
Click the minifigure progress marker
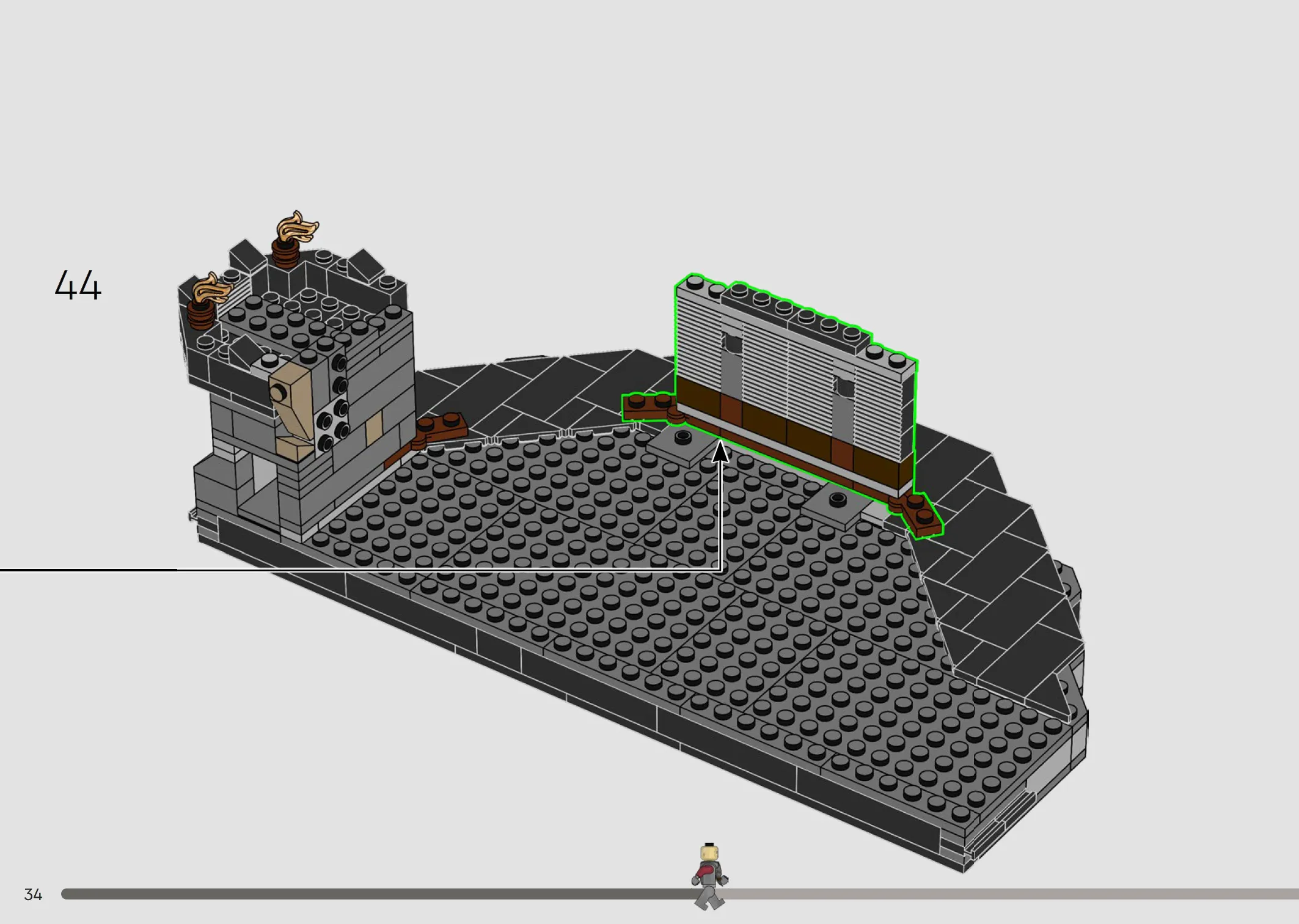709,876
